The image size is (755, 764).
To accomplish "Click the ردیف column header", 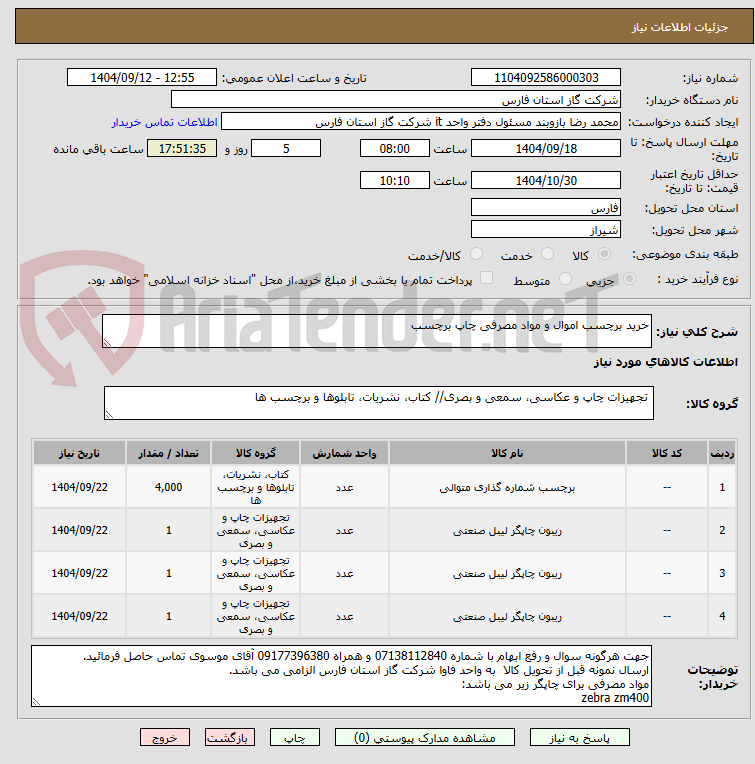I will [722, 453].
